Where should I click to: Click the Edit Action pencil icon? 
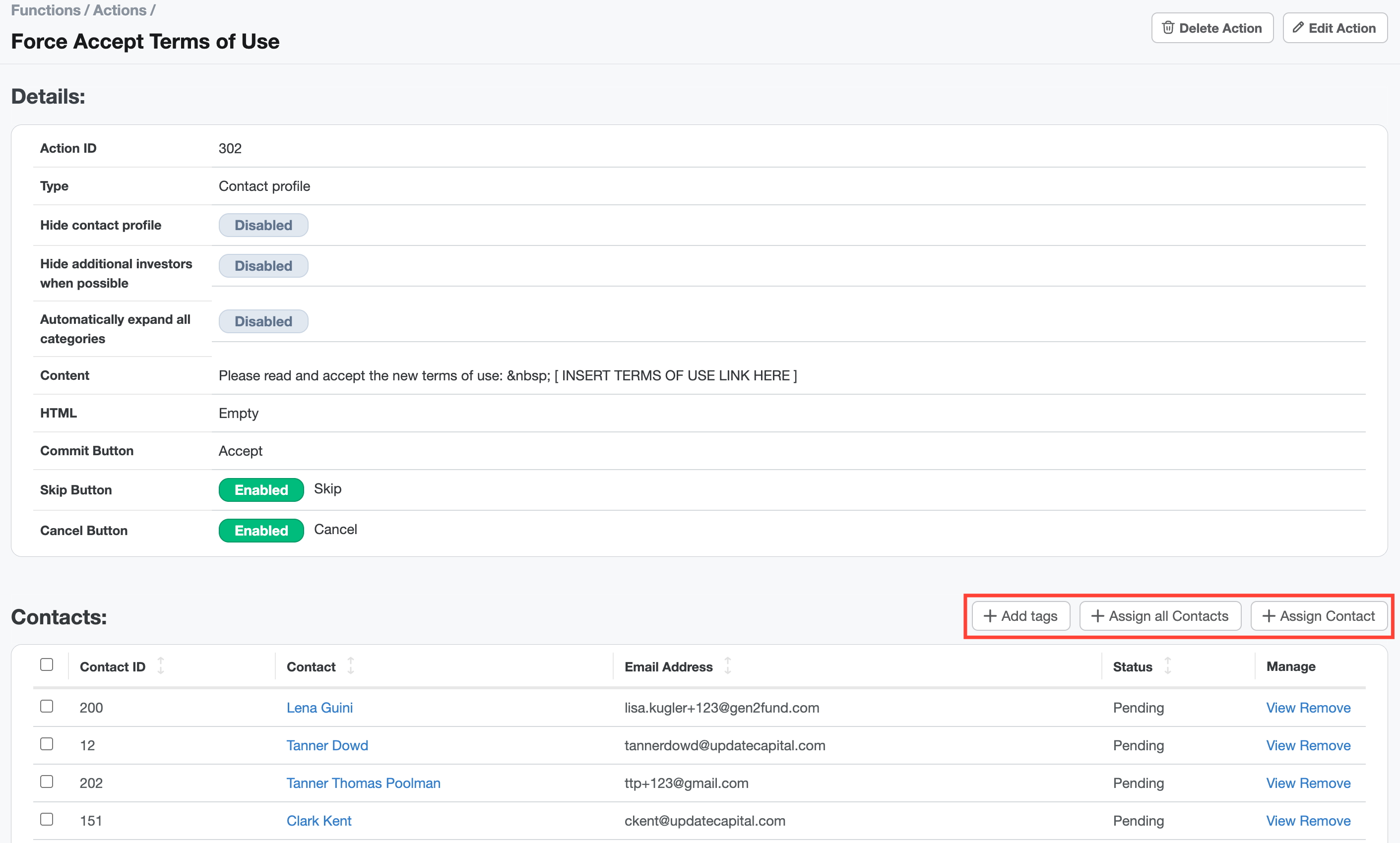click(1298, 28)
